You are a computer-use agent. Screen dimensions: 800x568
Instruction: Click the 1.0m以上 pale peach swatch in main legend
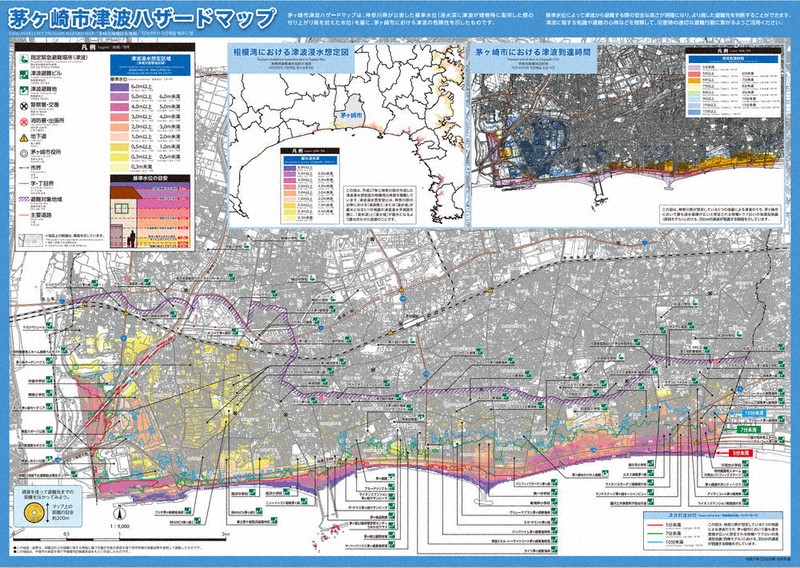119,137
